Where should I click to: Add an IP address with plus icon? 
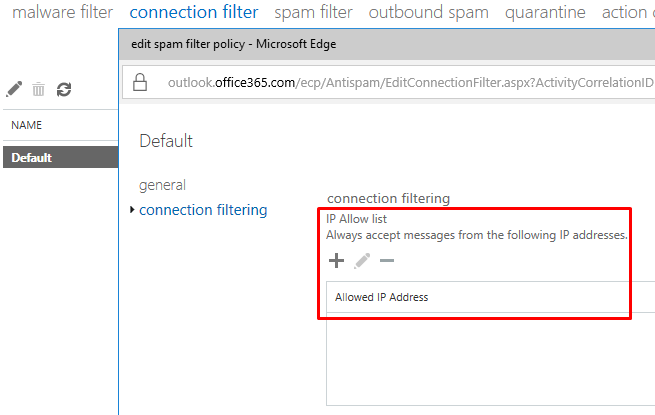point(336,260)
